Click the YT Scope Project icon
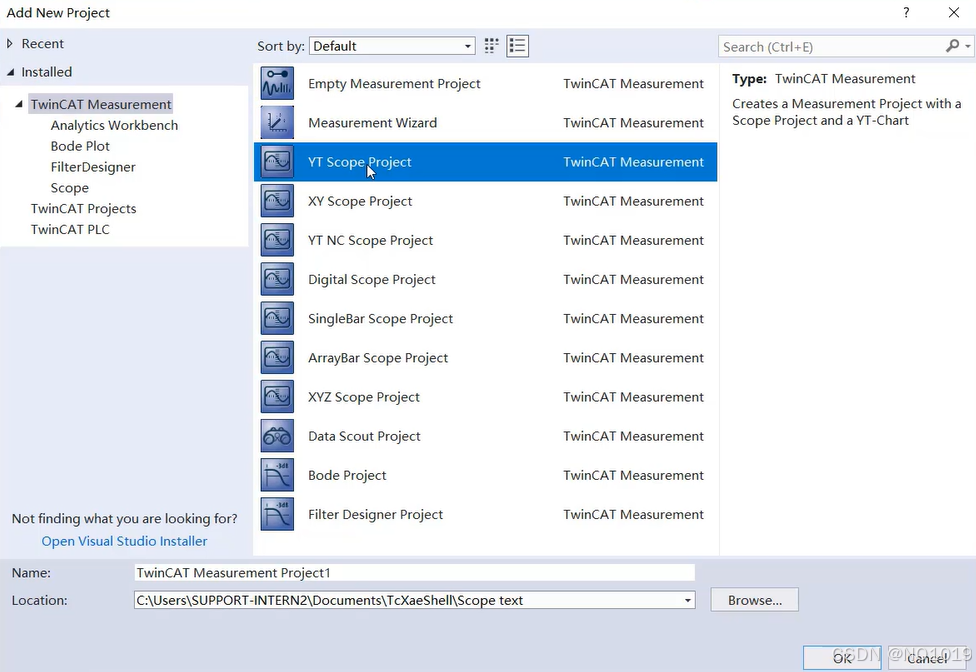Screen dimensions: 976x672 pos(277,162)
